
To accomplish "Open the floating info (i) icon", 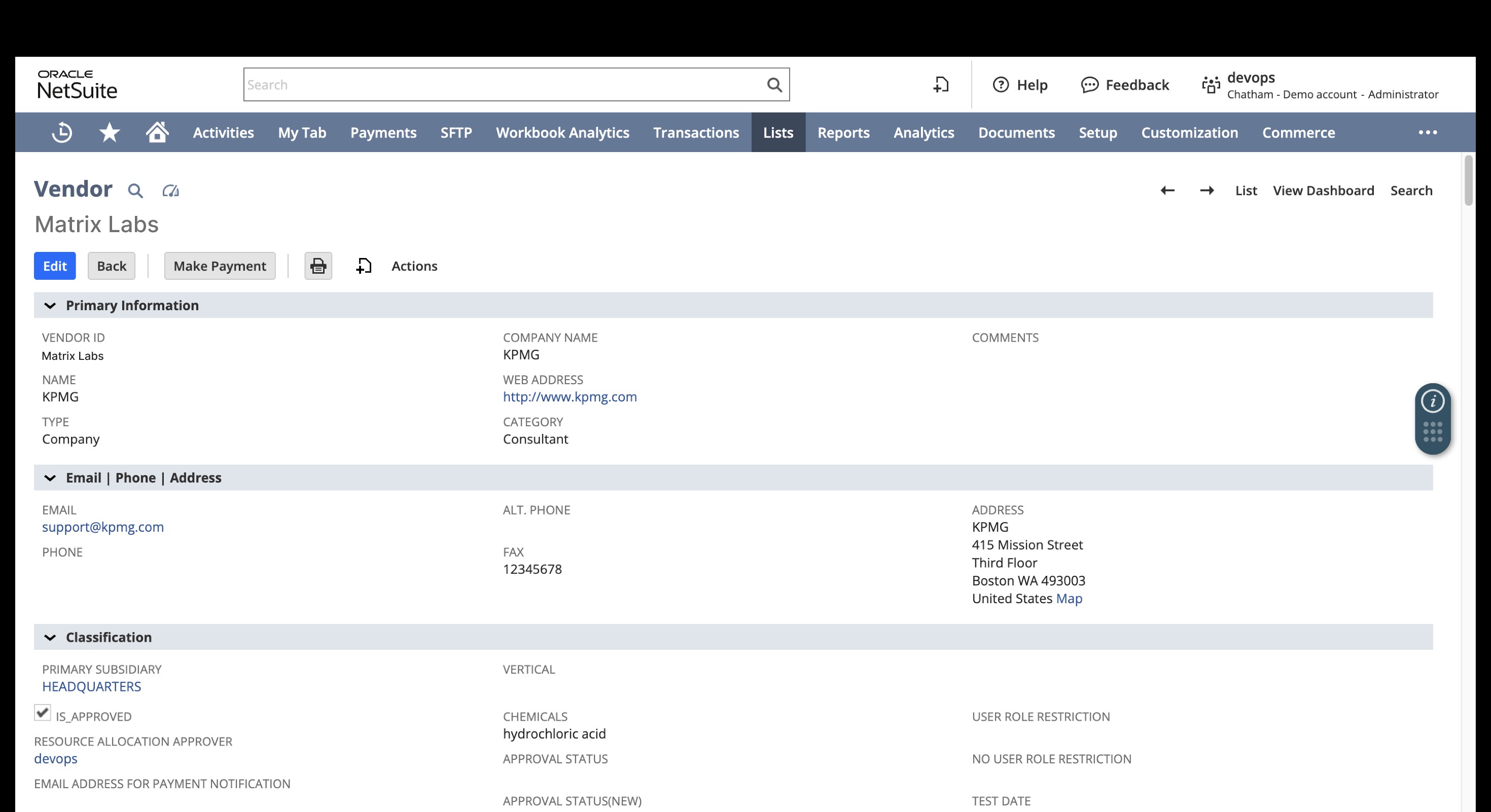I will point(1433,401).
